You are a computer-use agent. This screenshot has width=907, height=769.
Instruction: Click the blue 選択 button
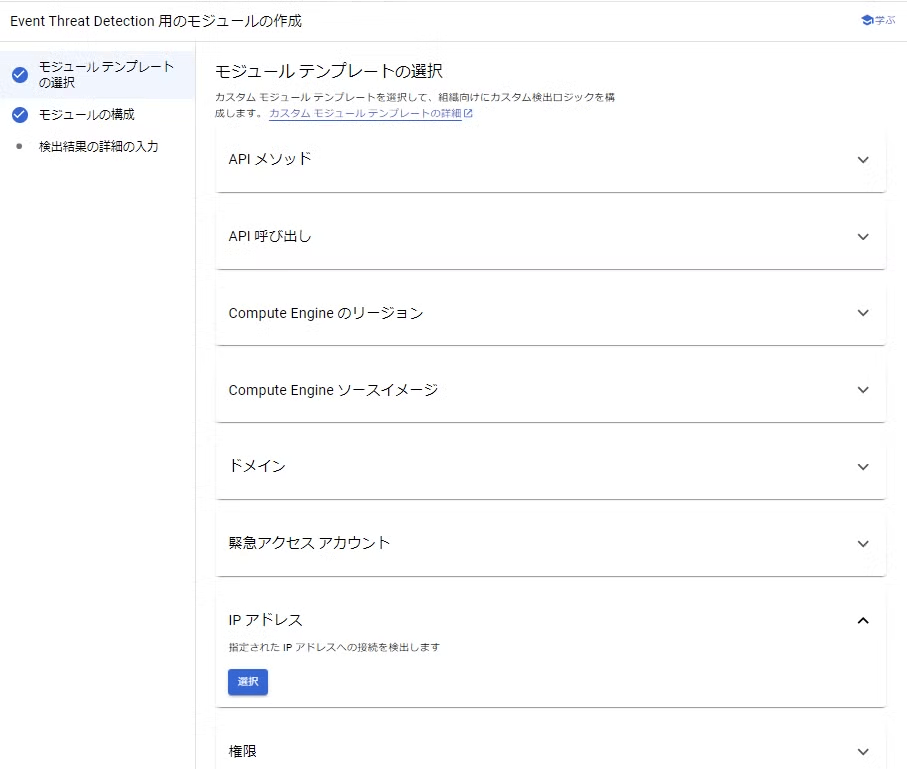click(x=248, y=682)
